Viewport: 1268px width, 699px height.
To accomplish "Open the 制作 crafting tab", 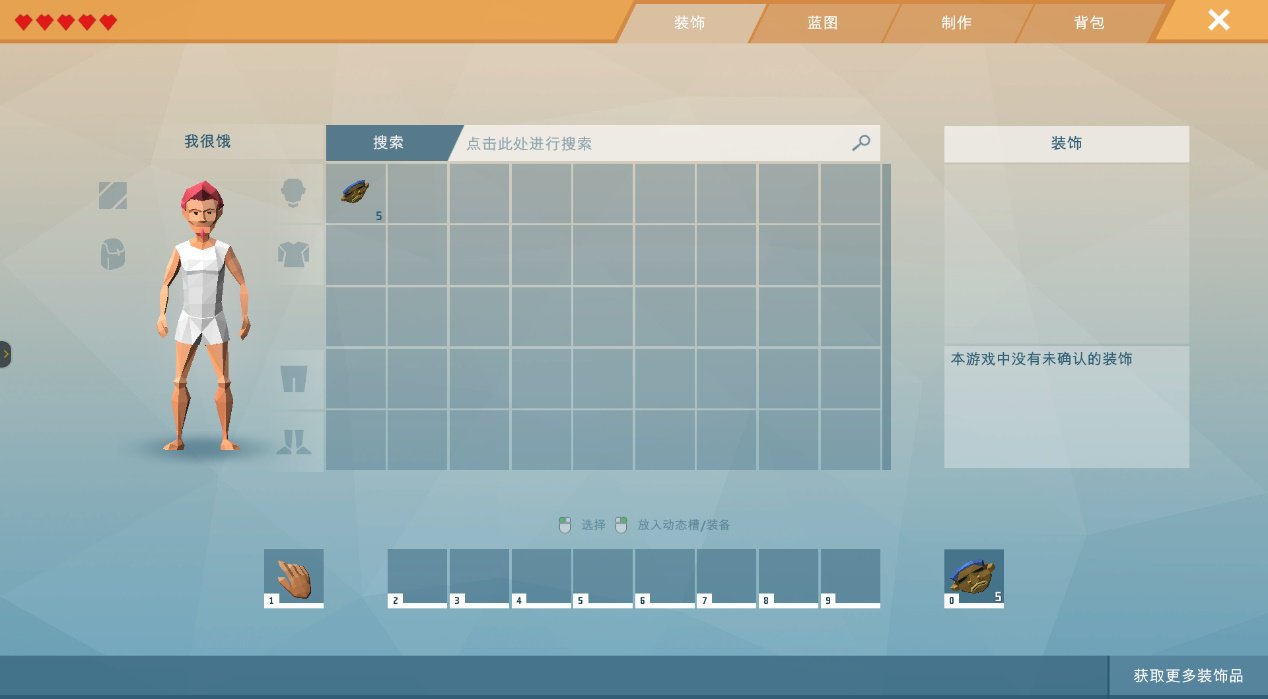I will point(956,23).
